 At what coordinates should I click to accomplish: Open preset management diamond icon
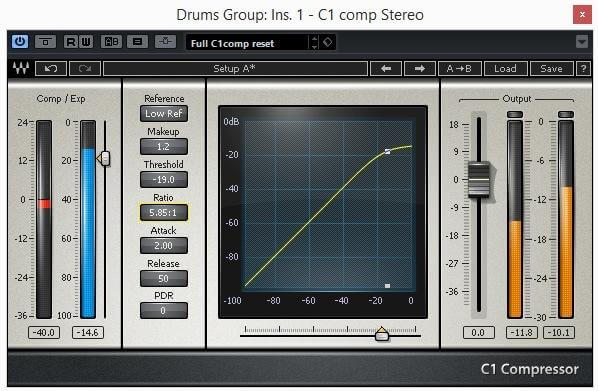click(x=328, y=42)
